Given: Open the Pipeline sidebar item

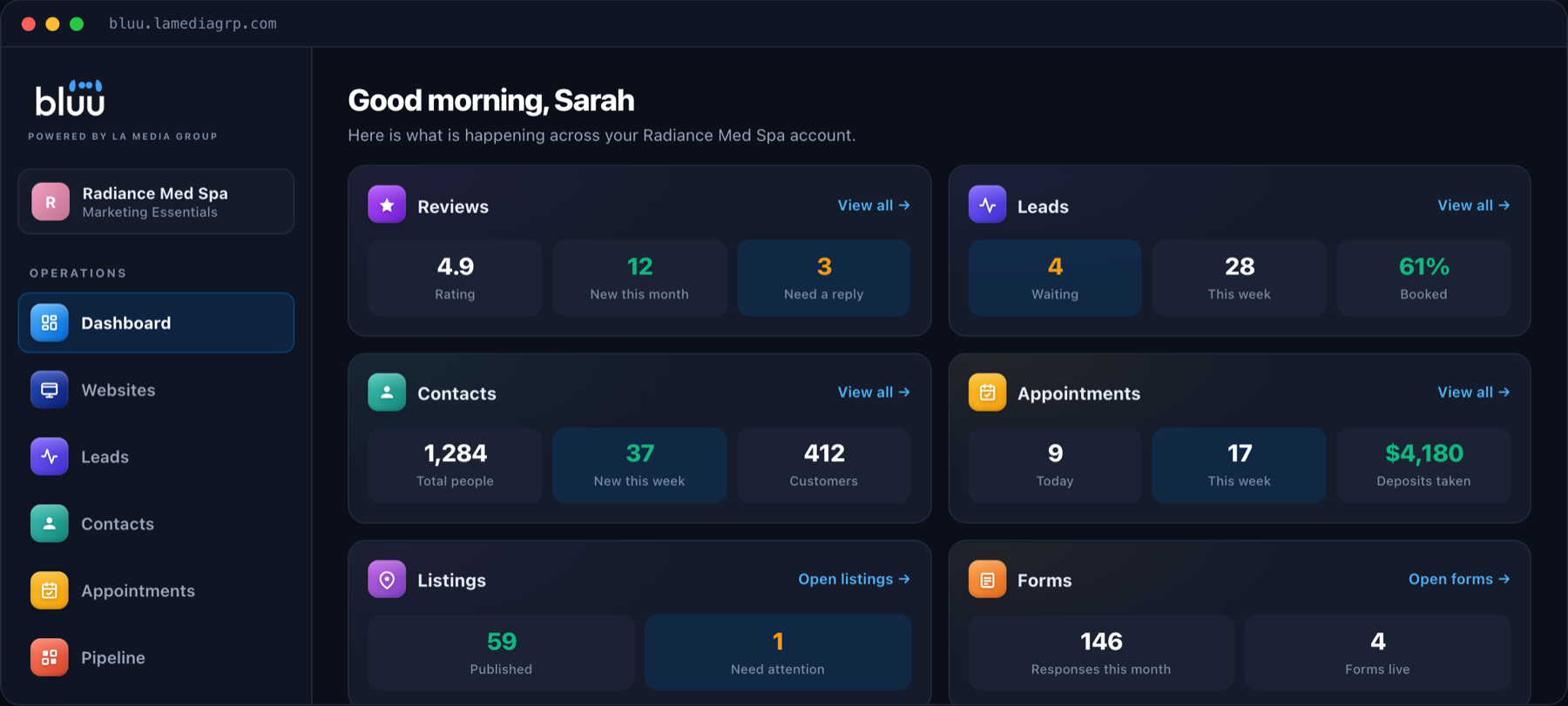Looking at the screenshot, I should pyautogui.click(x=156, y=657).
